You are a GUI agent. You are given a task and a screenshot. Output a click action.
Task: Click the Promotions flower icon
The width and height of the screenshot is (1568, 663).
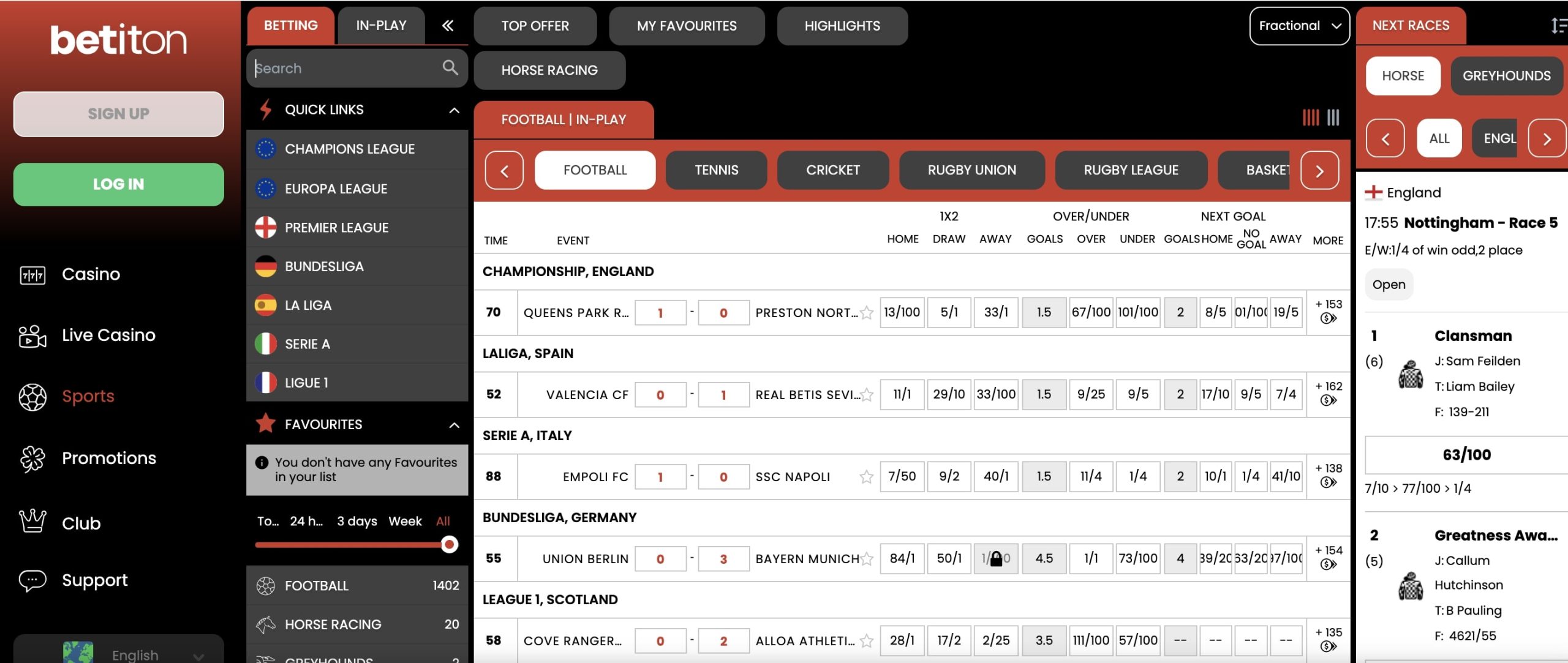tap(32, 459)
